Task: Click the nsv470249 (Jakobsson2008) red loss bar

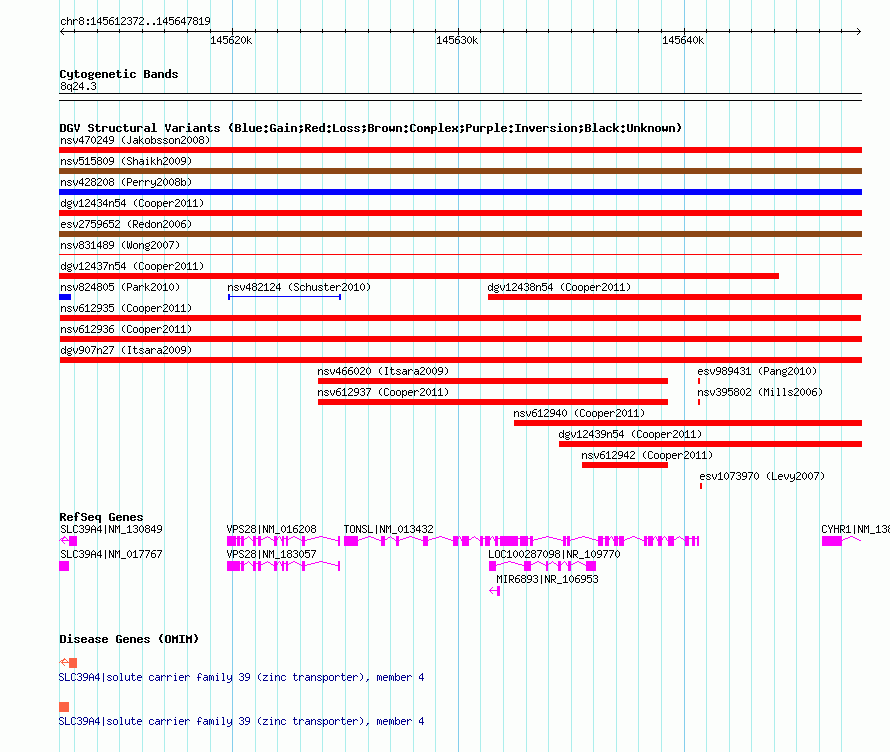Action: [460, 150]
